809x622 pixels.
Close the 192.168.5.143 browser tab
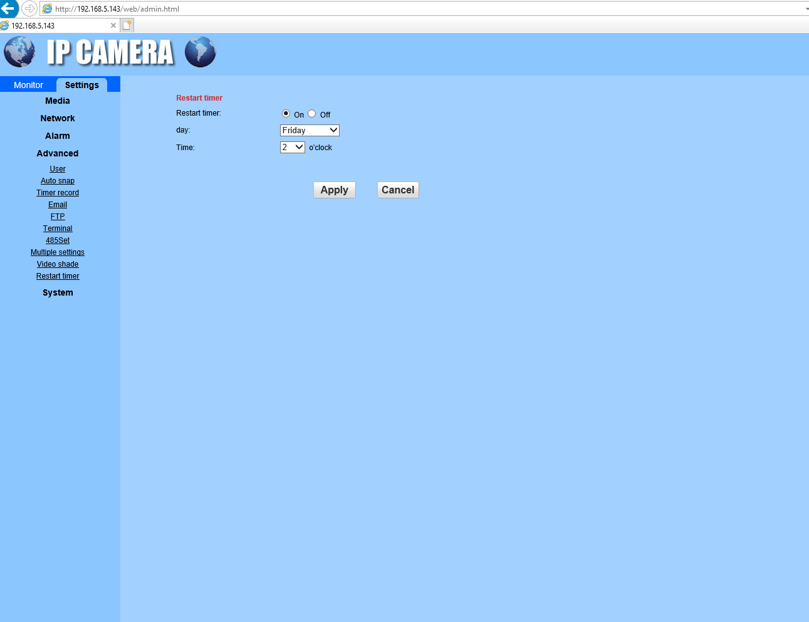[x=113, y=25]
